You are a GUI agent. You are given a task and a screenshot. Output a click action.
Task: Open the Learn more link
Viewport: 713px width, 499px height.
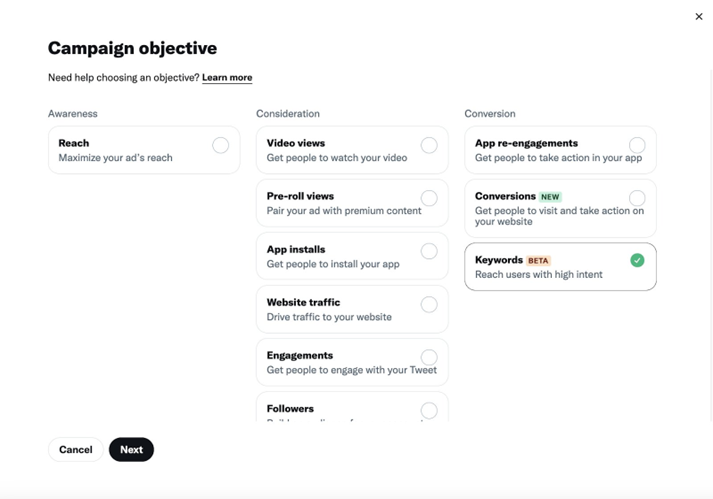click(227, 78)
